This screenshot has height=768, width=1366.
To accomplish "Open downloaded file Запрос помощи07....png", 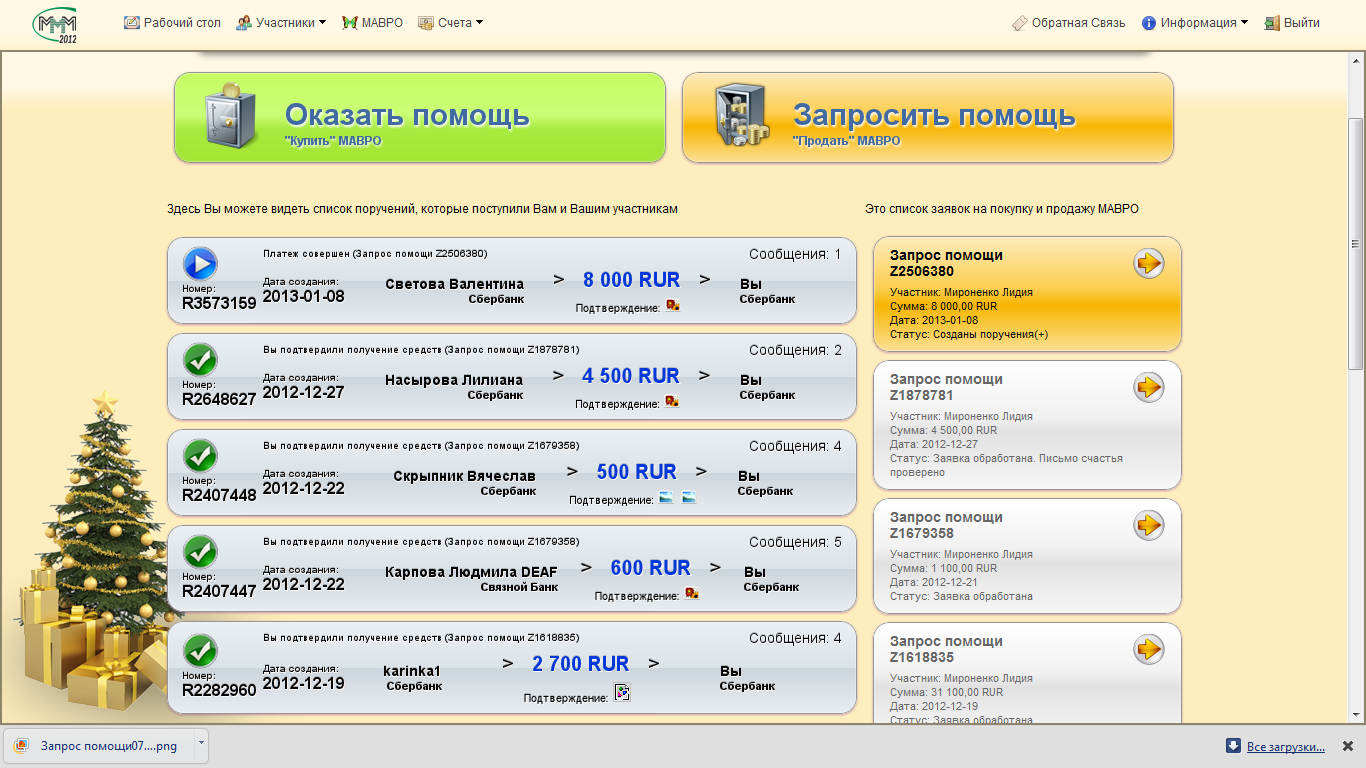I will coord(99,746).
